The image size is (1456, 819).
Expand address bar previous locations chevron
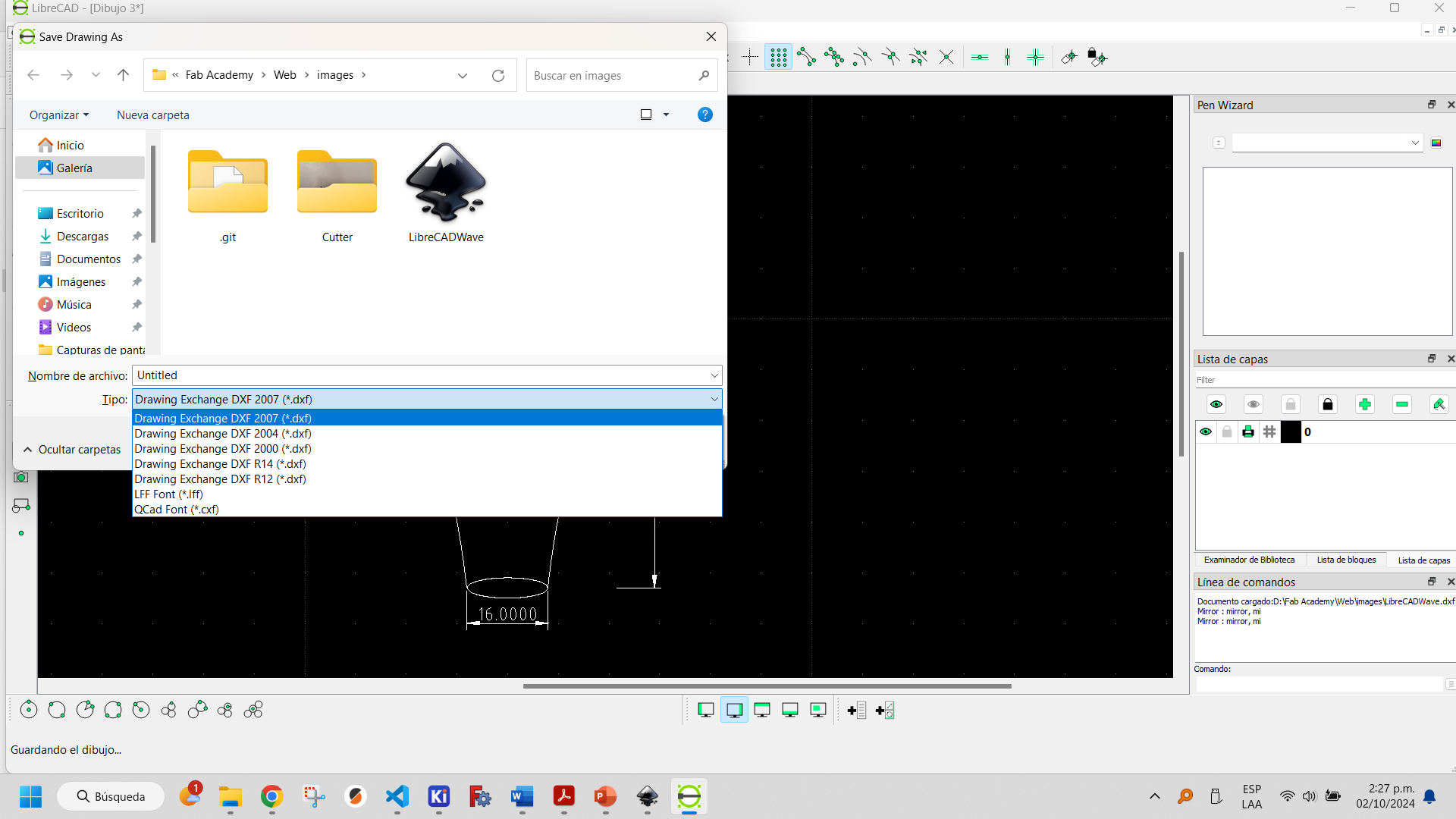pos(463,75)
